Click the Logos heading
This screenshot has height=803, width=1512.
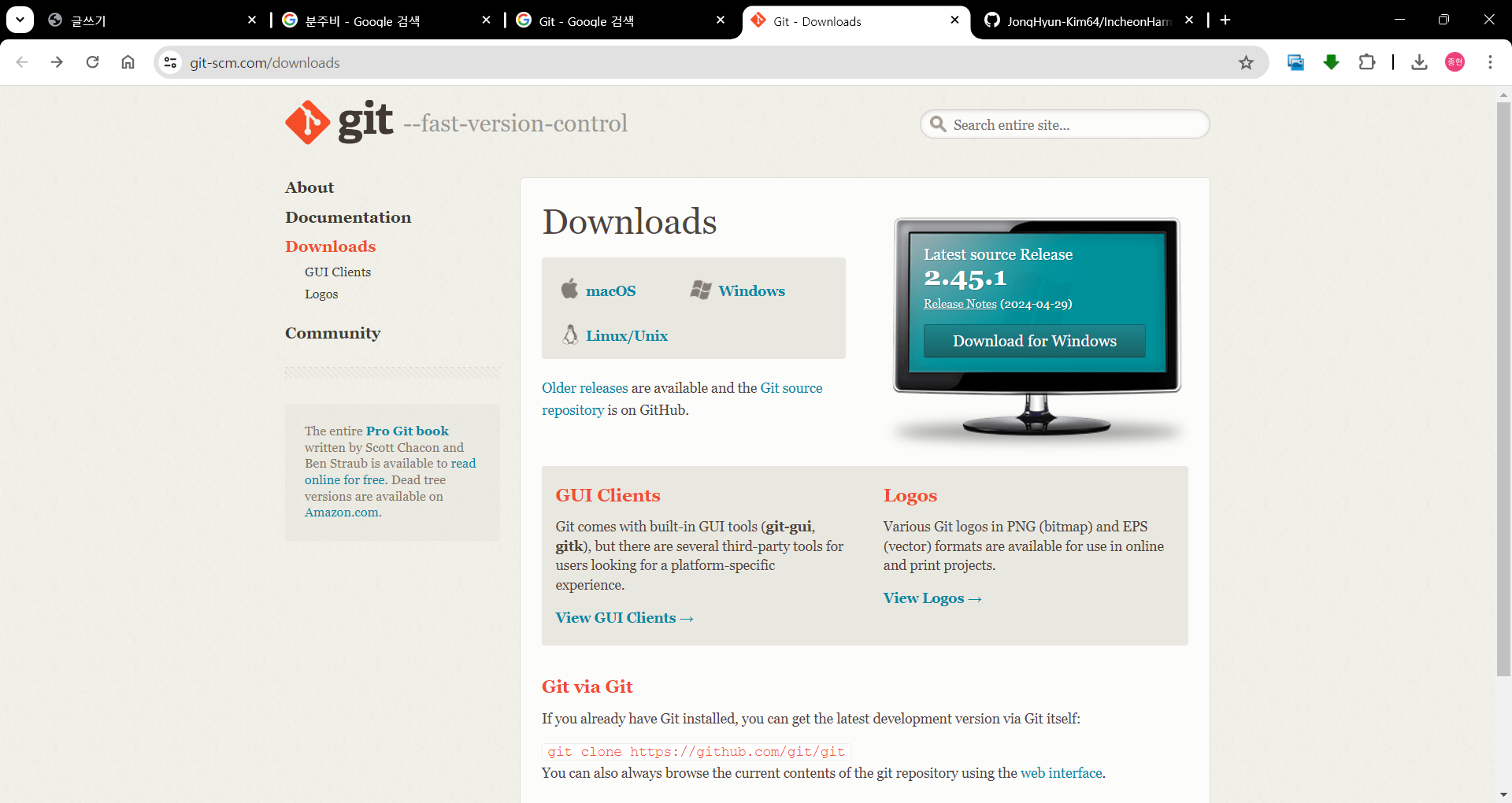910,496
